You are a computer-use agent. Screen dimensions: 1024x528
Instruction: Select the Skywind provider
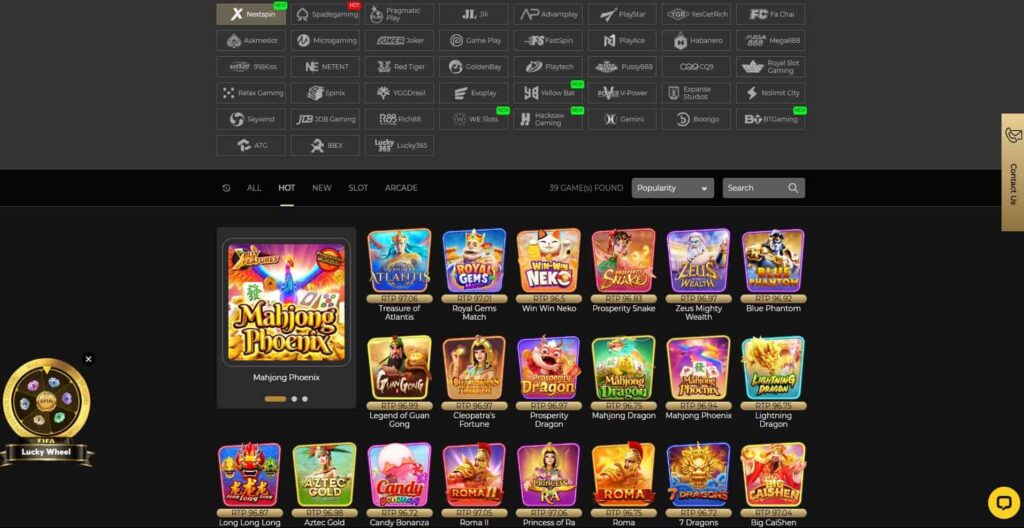tap(251, 119)
